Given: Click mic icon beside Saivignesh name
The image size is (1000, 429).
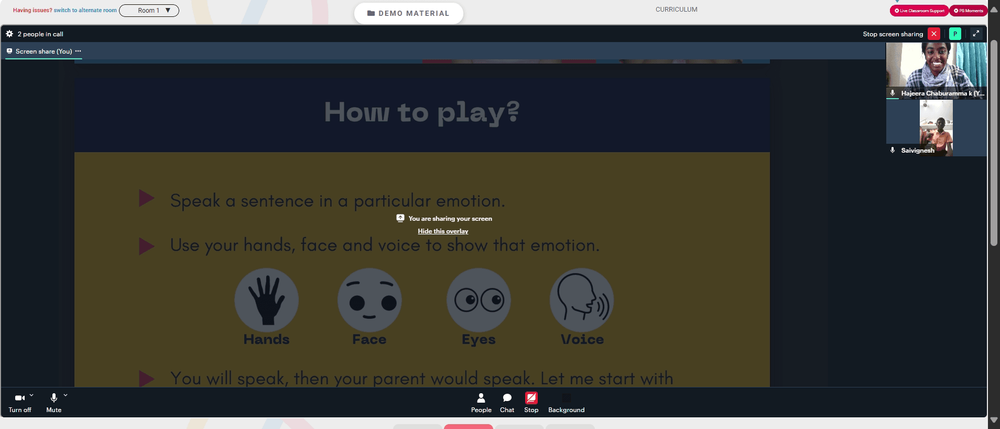Looking at the screenshot, I should [892, 150].
